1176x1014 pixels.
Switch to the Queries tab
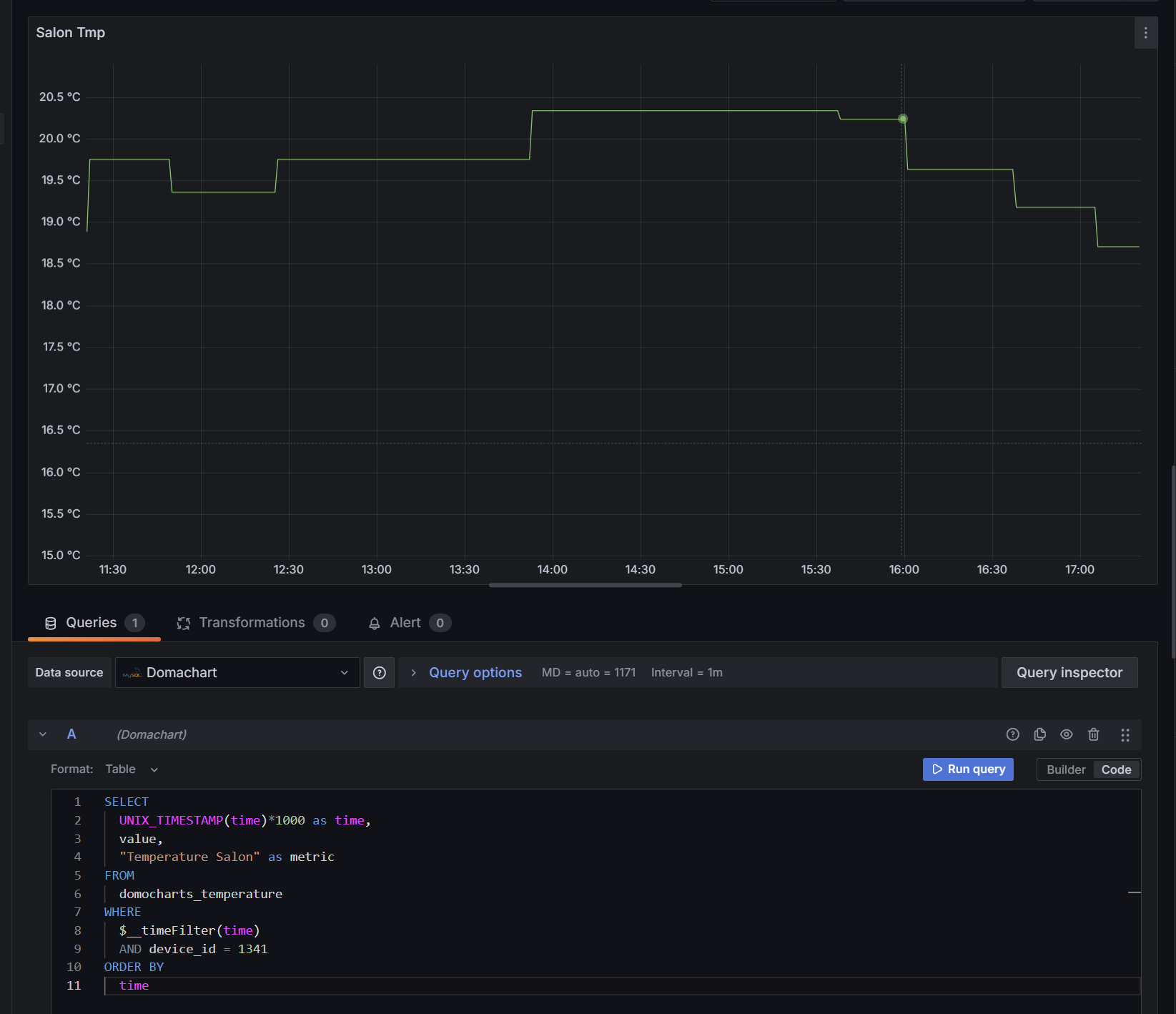(x=94, y=623)
